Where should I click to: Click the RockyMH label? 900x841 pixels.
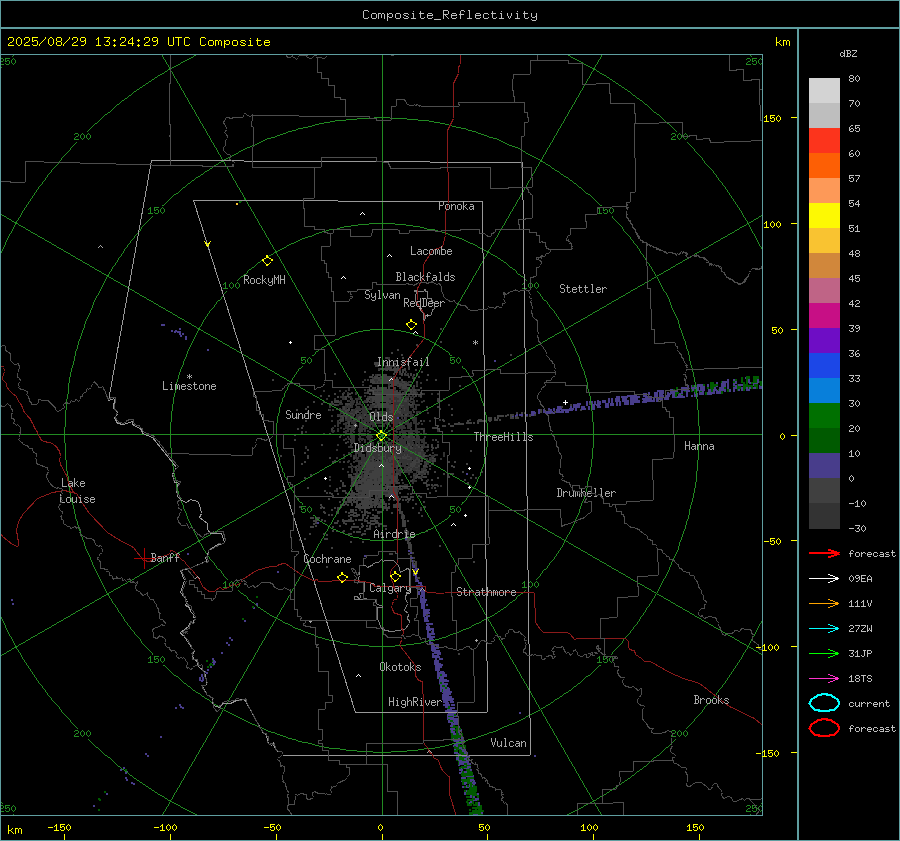pos(264,280)
